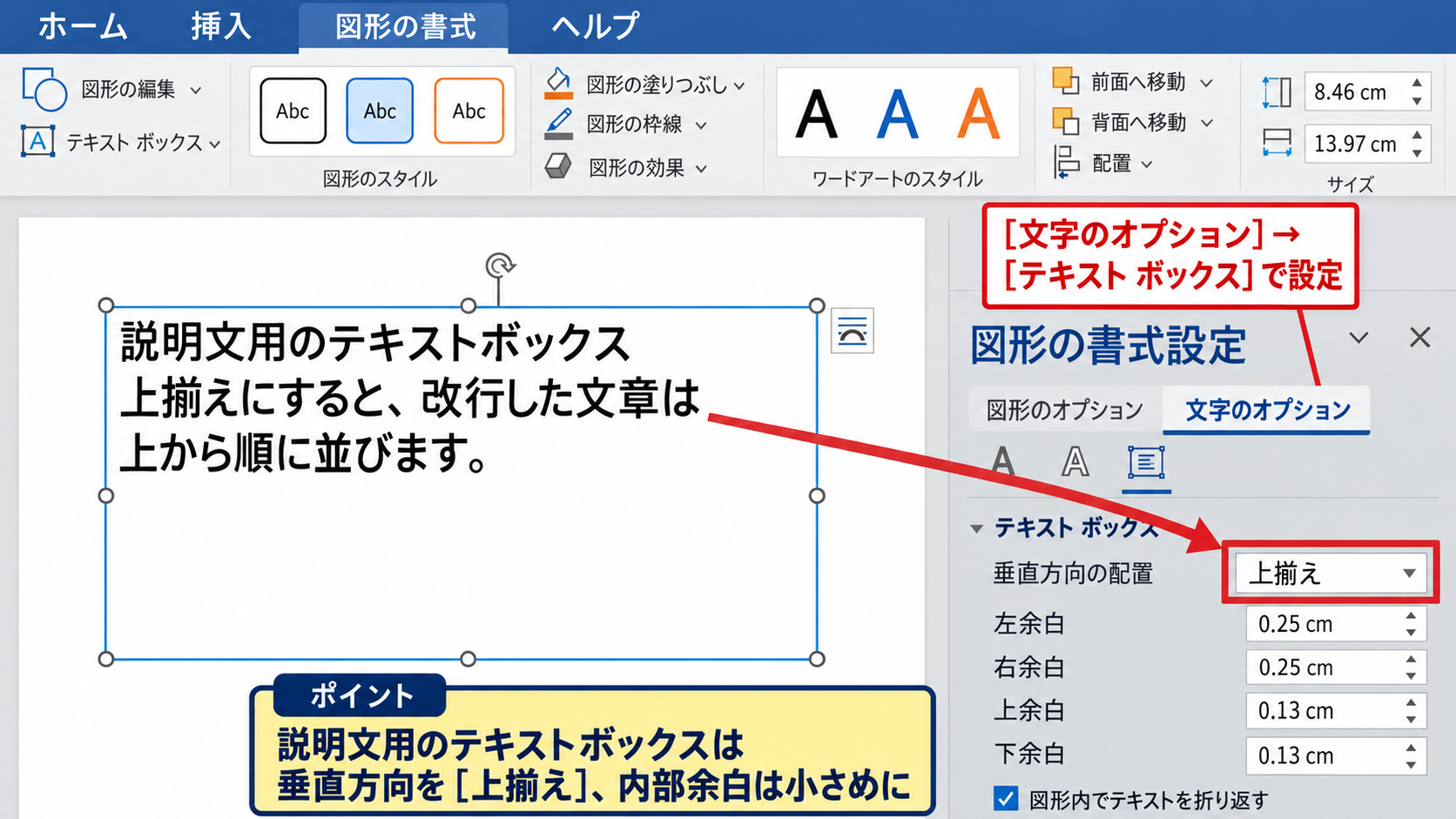Click the 図形の塗りつぶし paint bucket icon
The image size is (1456, 819).
559,84
